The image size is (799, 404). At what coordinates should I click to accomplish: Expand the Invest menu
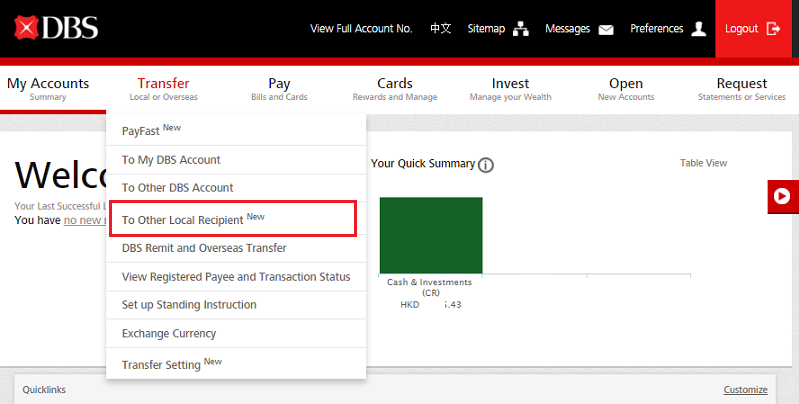511,88
